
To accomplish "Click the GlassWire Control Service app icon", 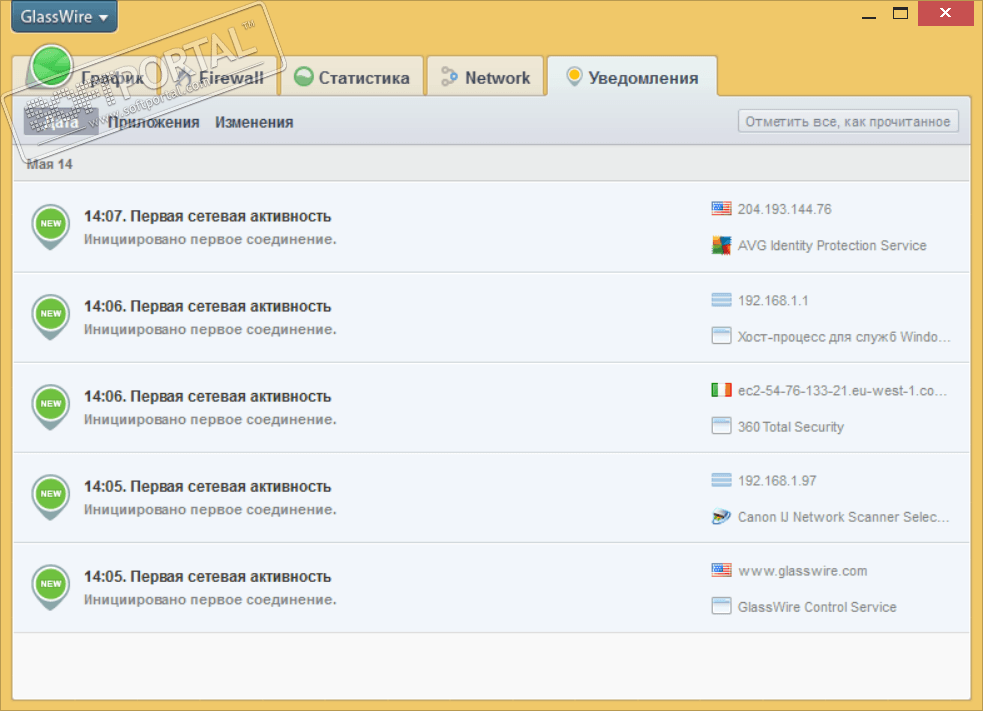I will click(722, 606).
